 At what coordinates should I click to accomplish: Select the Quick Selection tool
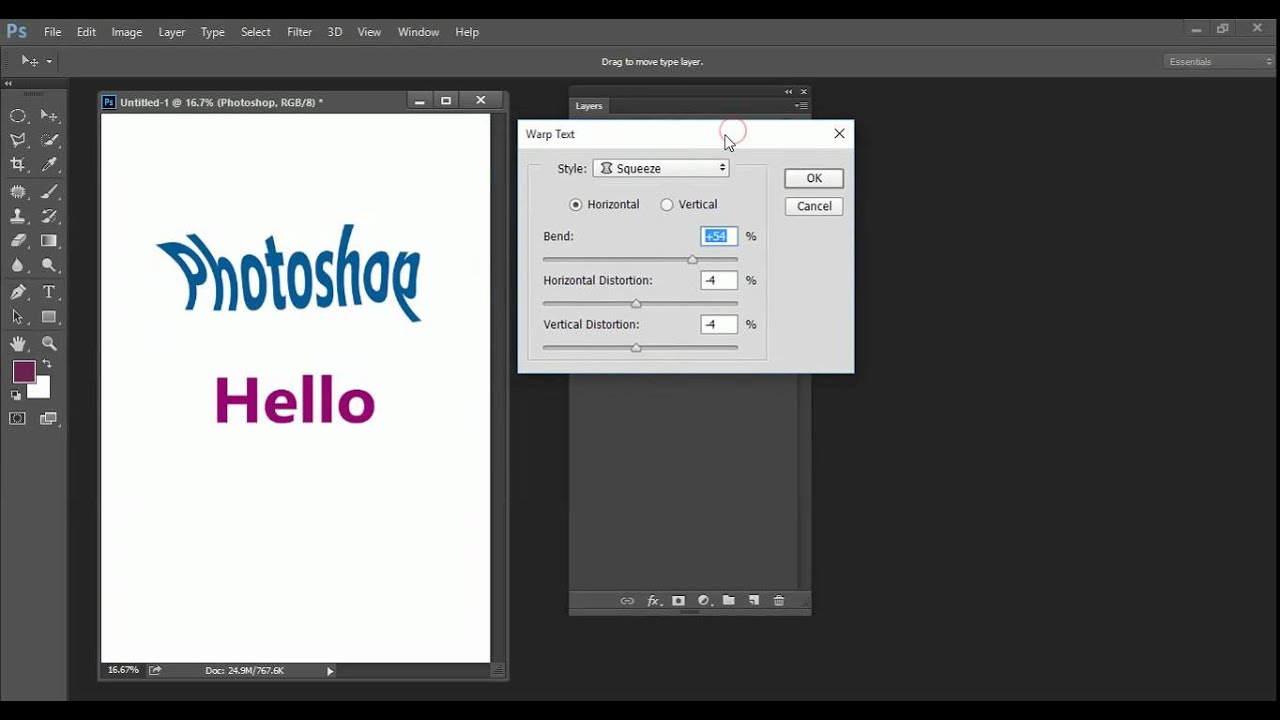[x=49, y=141]
